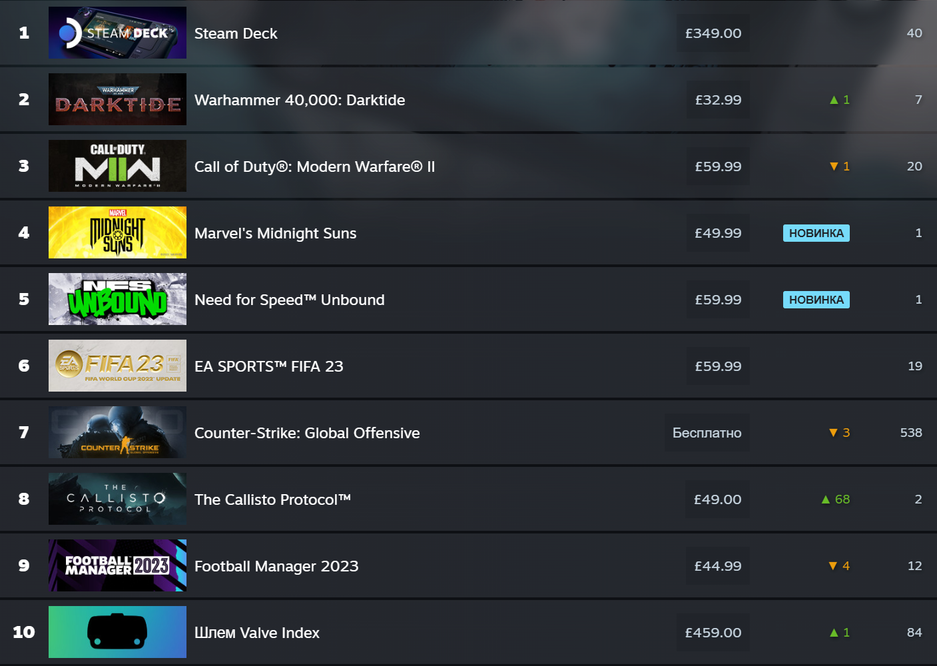This screenshot has height=666, width=937.
Task: Open the NFS Unbound capsule image
Action: tap(117, 299)
